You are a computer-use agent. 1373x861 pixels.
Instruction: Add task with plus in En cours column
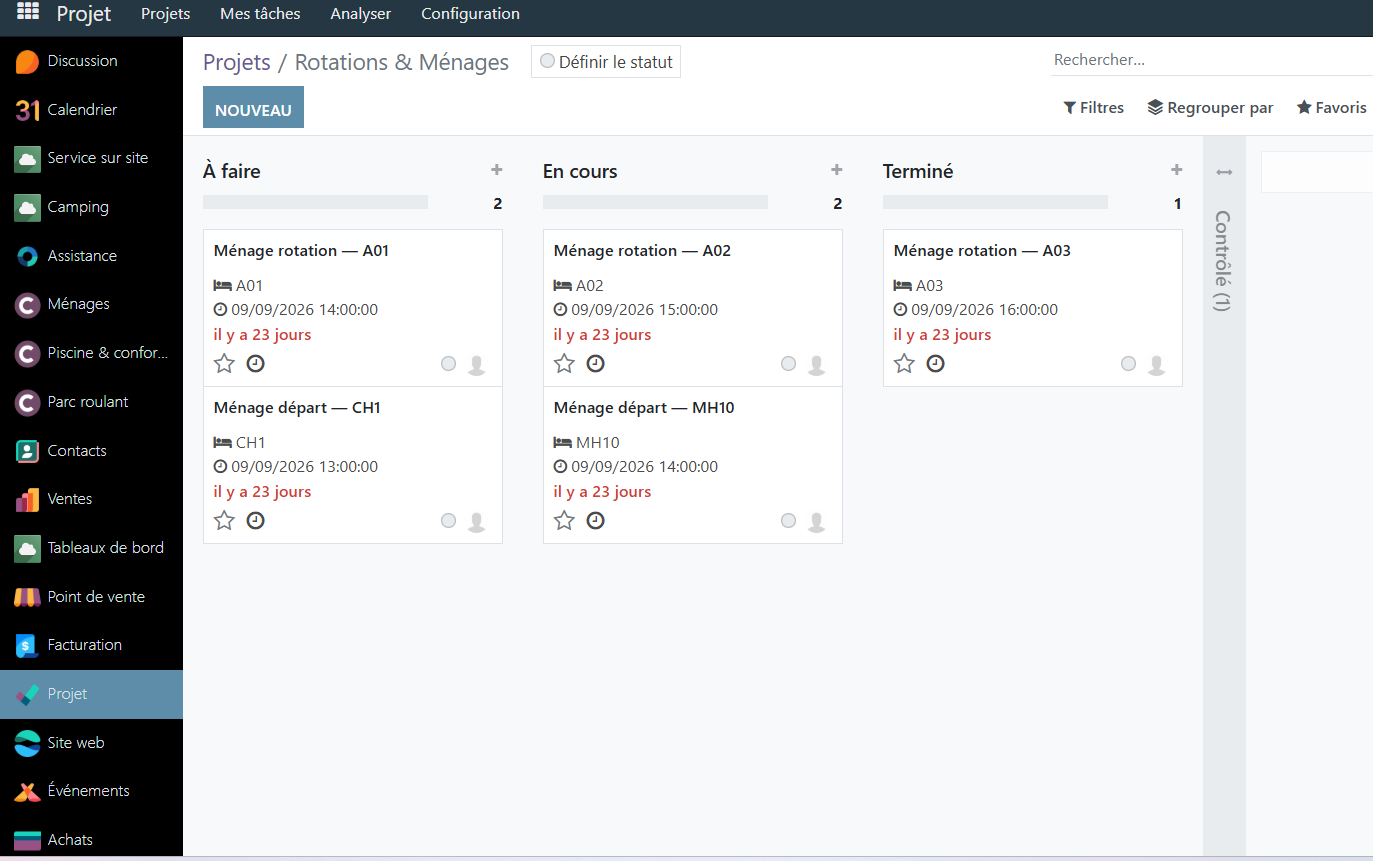tap(837, 170)
